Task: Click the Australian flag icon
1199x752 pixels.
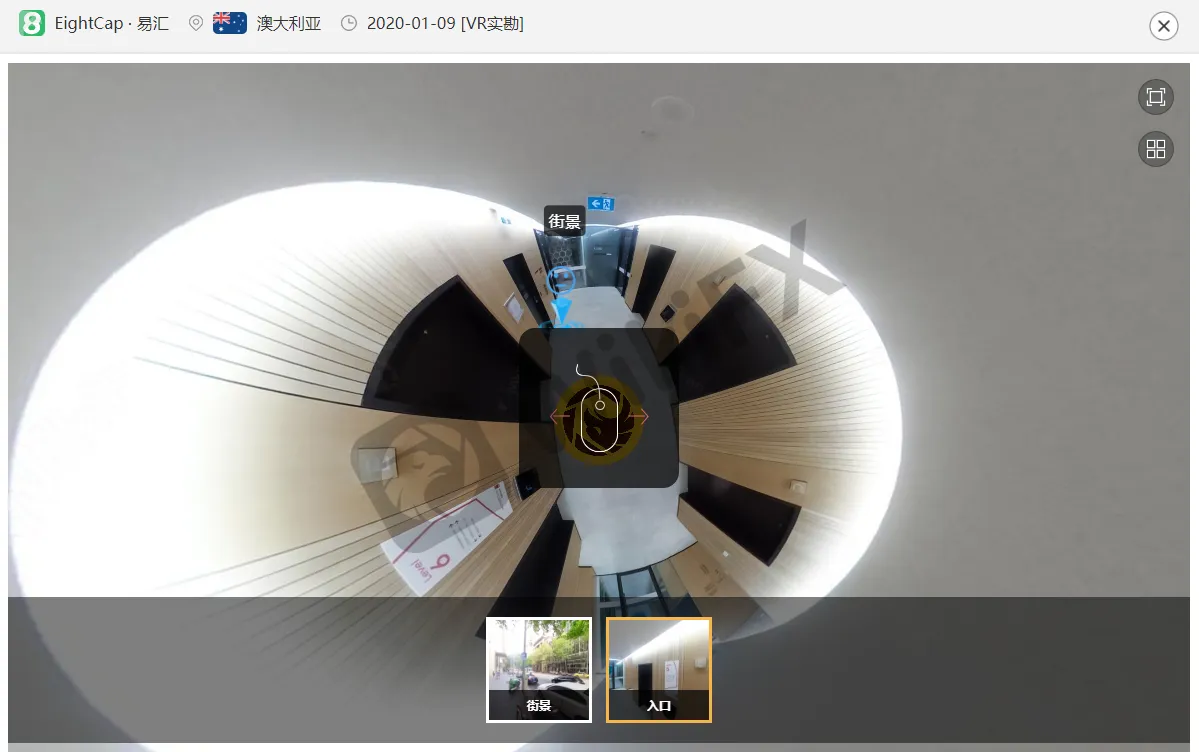Action: [x=229, y=23]
